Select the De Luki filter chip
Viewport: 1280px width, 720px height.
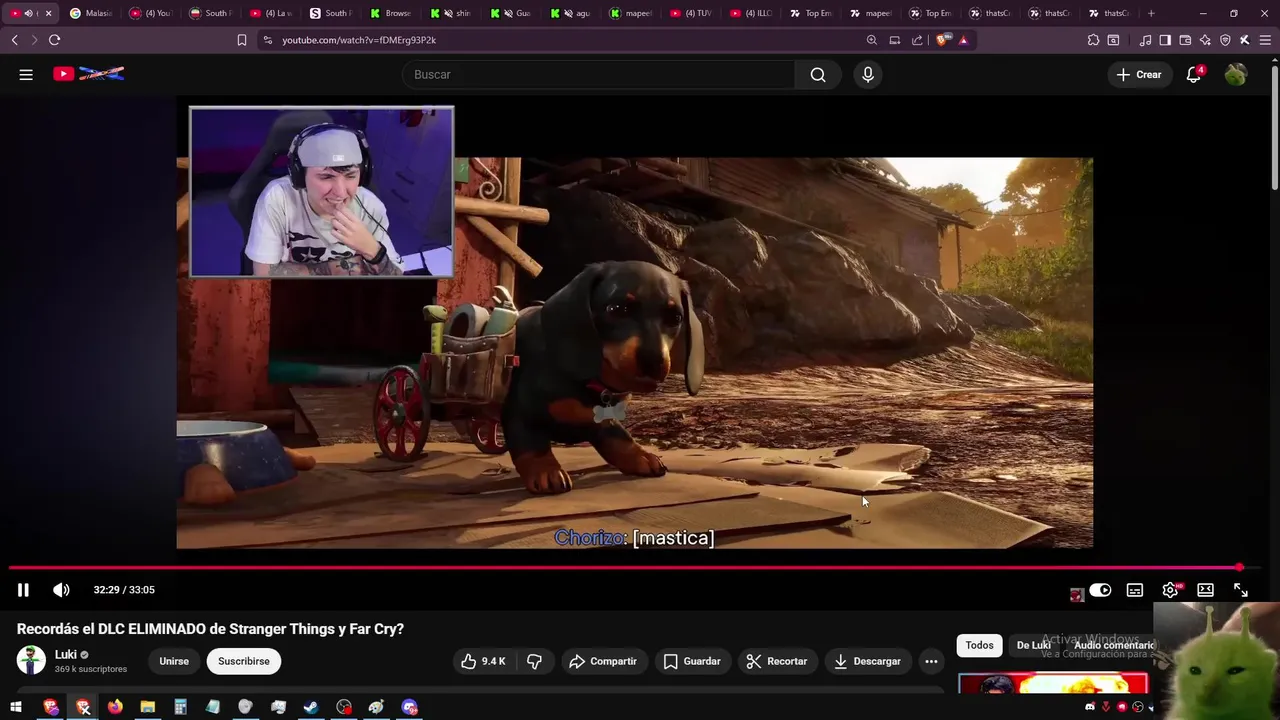click(1033, 645)
